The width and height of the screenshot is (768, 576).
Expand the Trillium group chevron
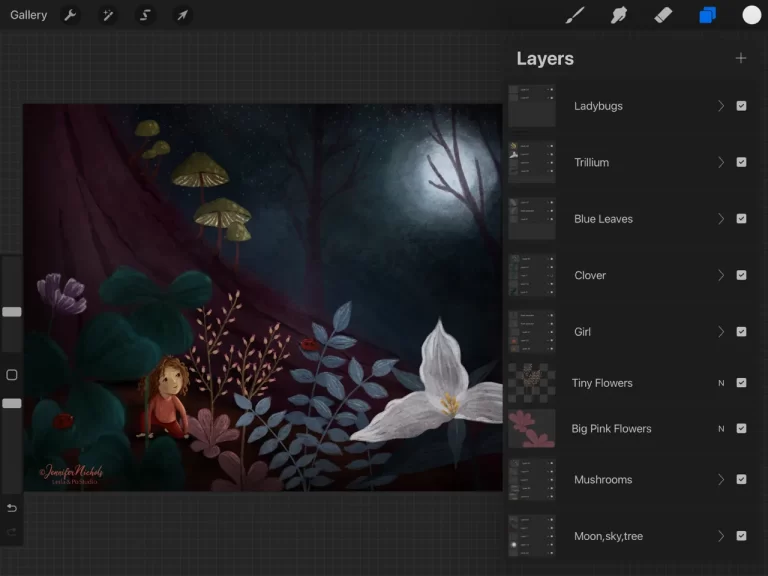[720, 162]
